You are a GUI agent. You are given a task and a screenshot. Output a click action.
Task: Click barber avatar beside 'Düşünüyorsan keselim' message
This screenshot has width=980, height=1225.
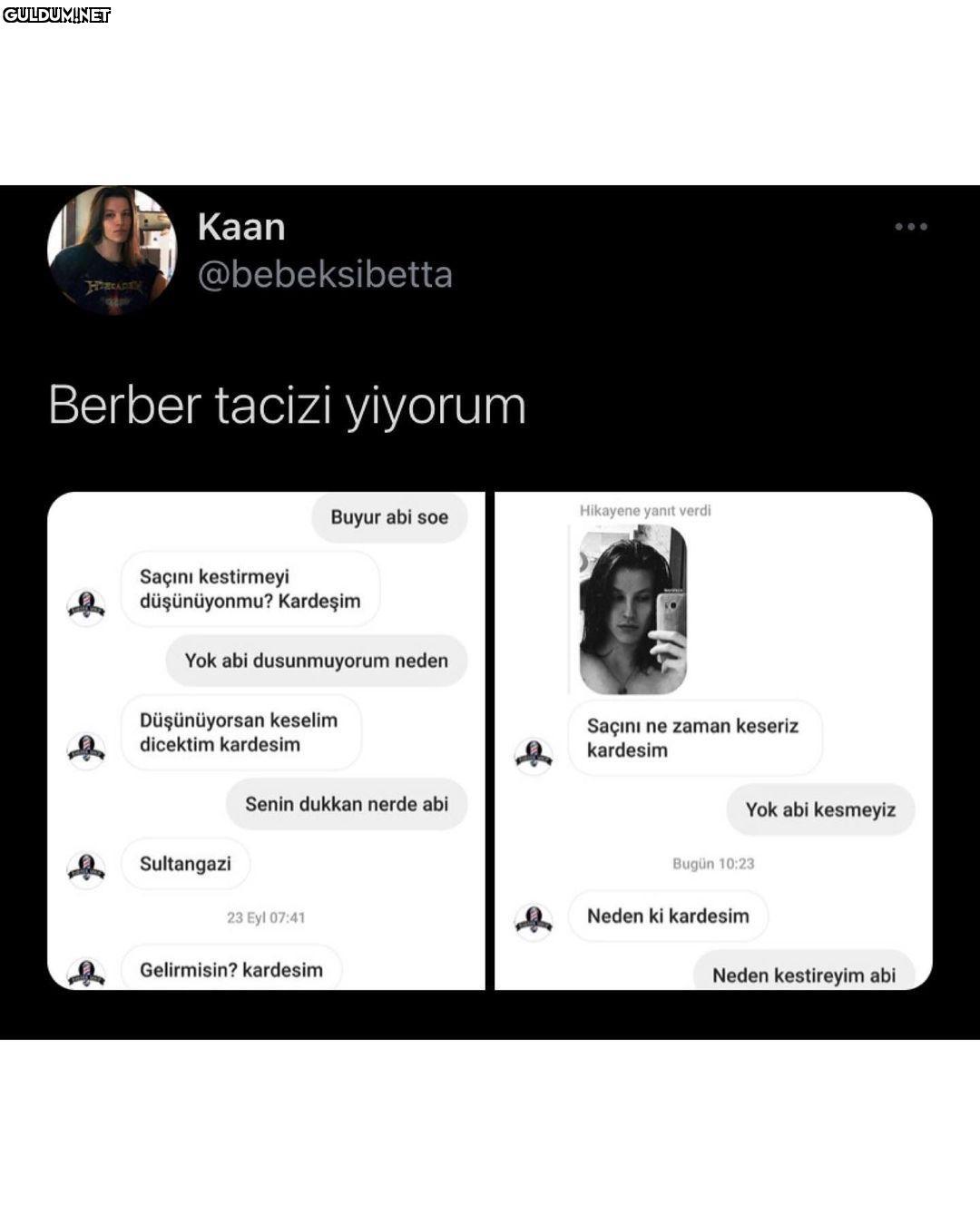[86, 750]
